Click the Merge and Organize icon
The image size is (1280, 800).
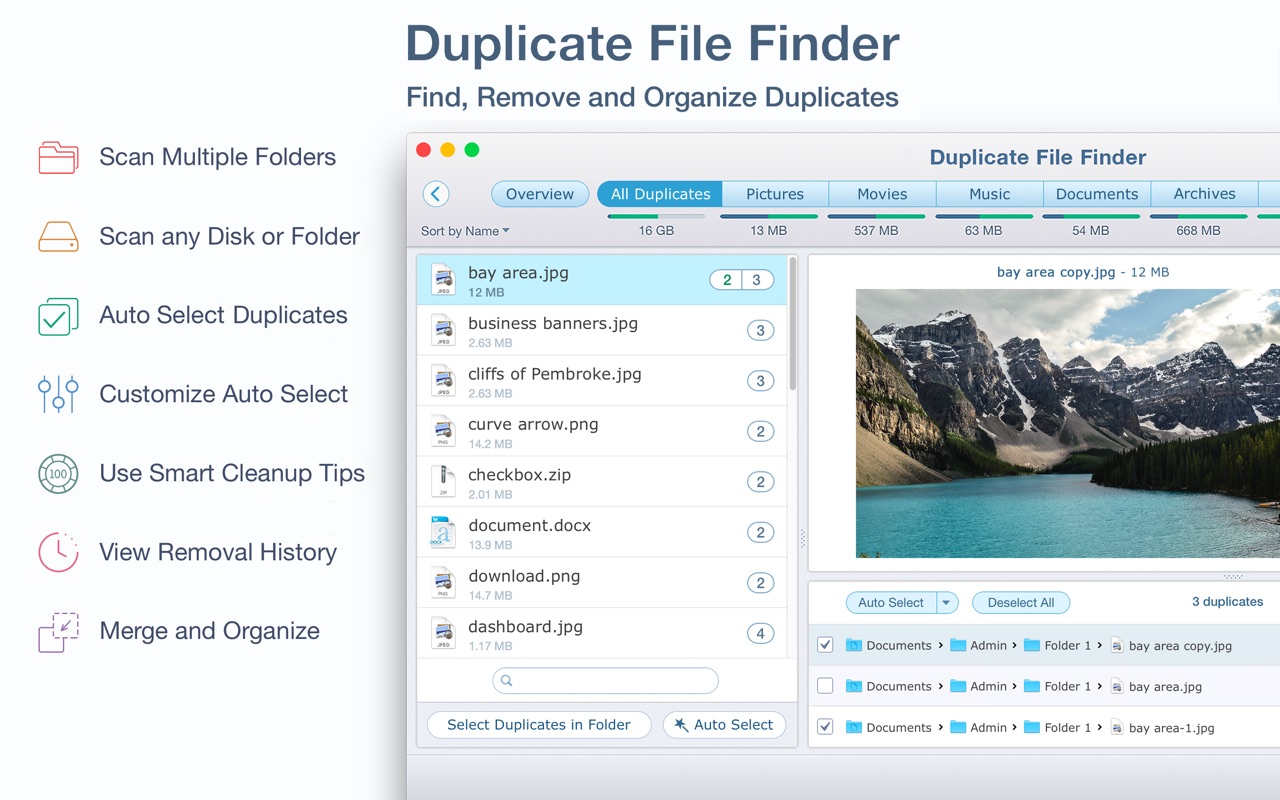point(58,632)
